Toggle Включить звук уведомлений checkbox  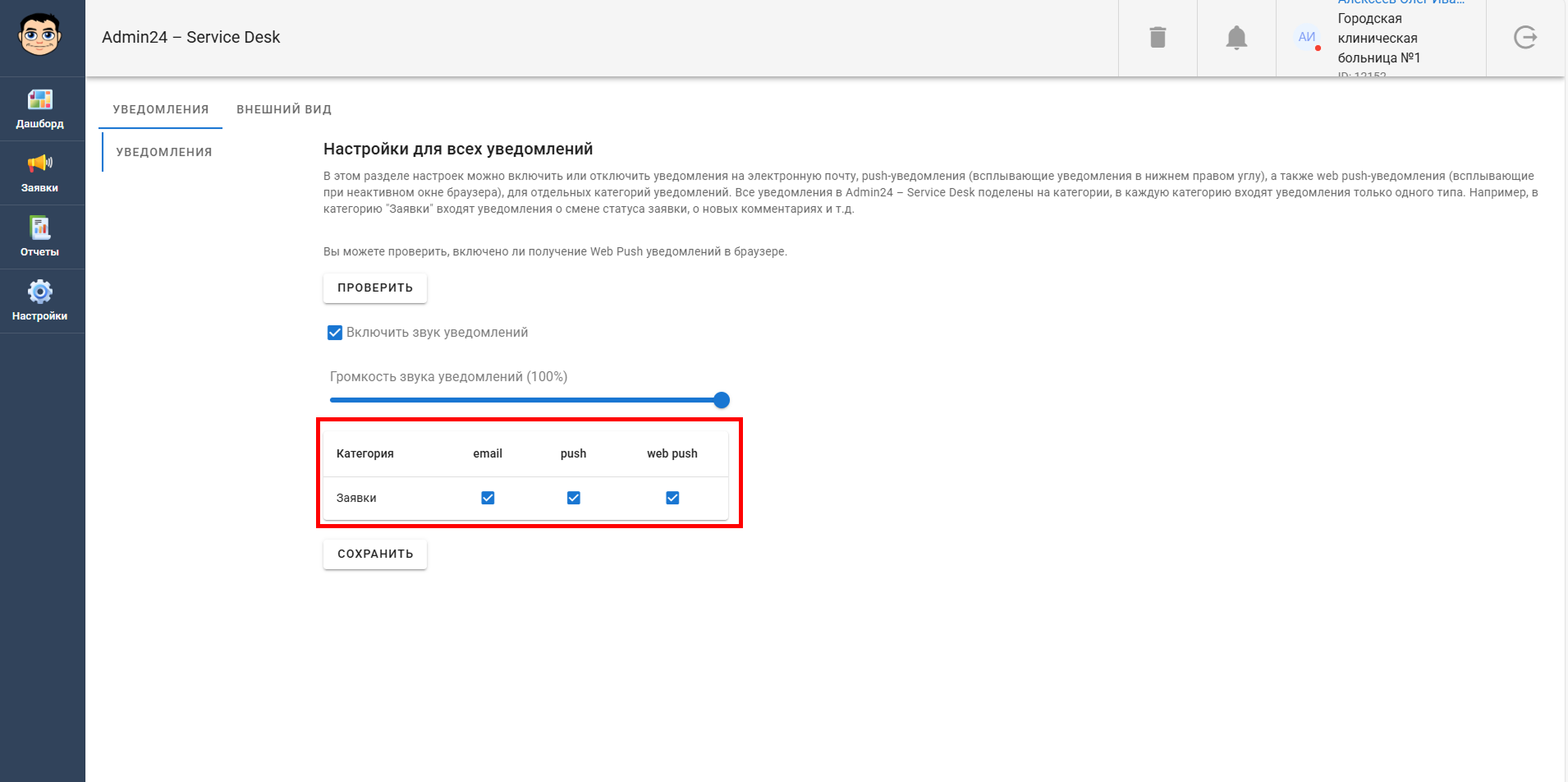coord(335,333)
